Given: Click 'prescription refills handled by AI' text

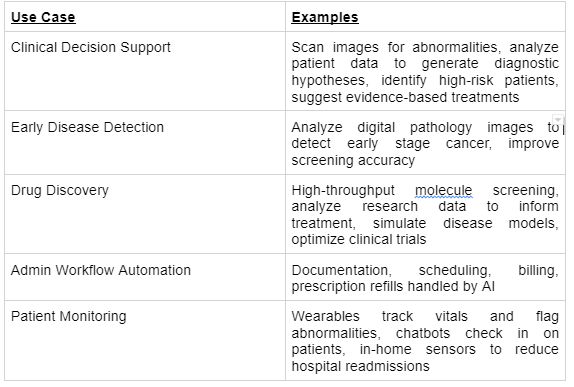Looking at the screenshot, I should pos(393,286).
